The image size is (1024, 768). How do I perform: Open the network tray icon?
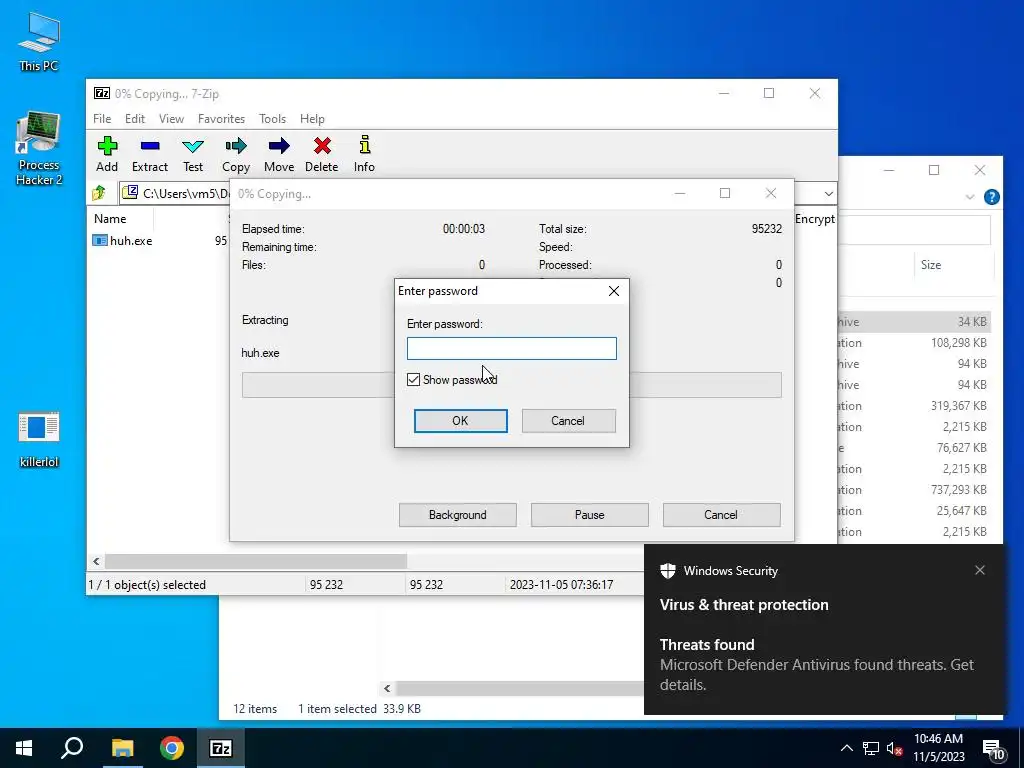tap(871, 748)
